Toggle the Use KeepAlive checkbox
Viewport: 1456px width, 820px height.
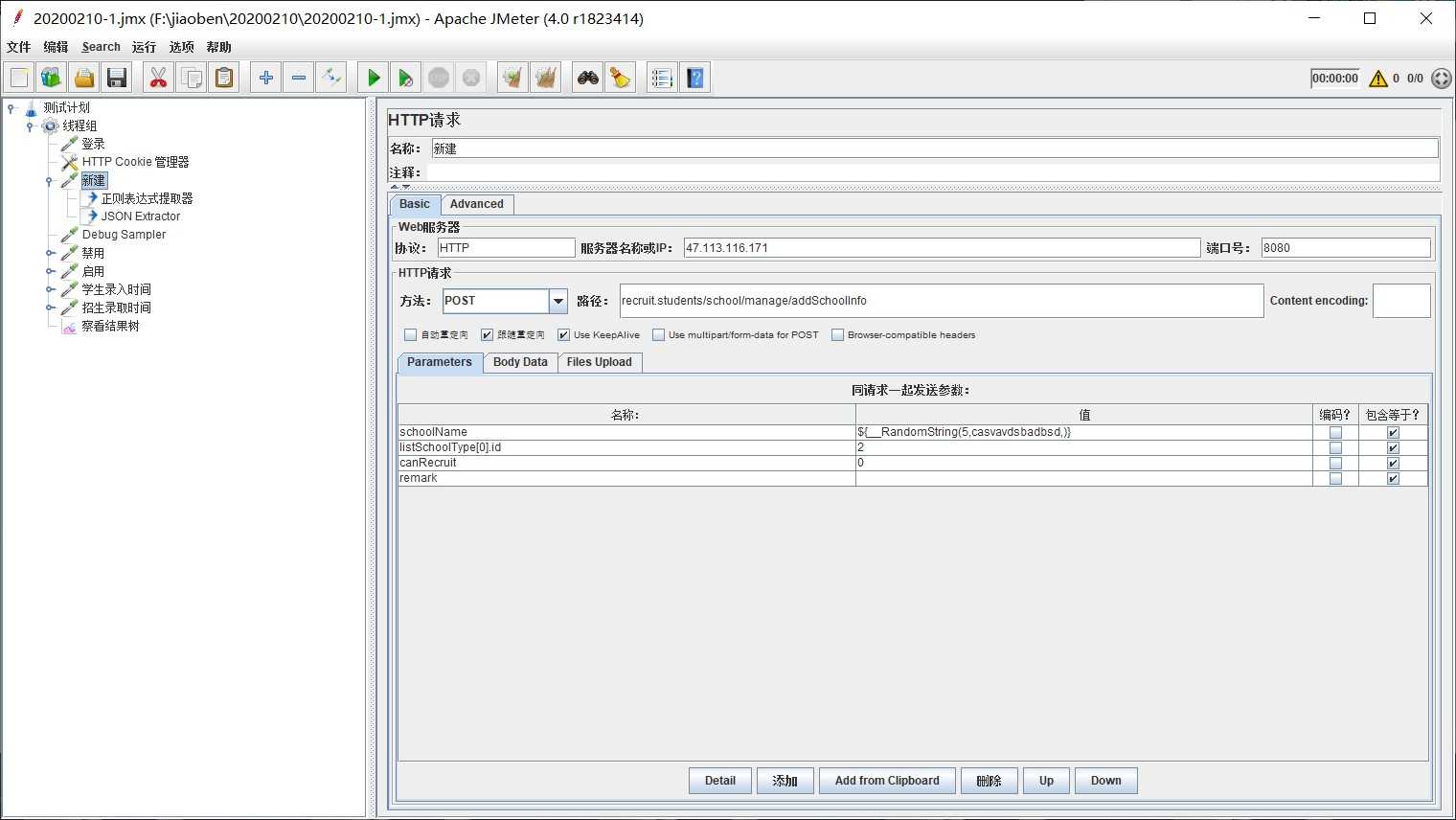pos(563,334)
